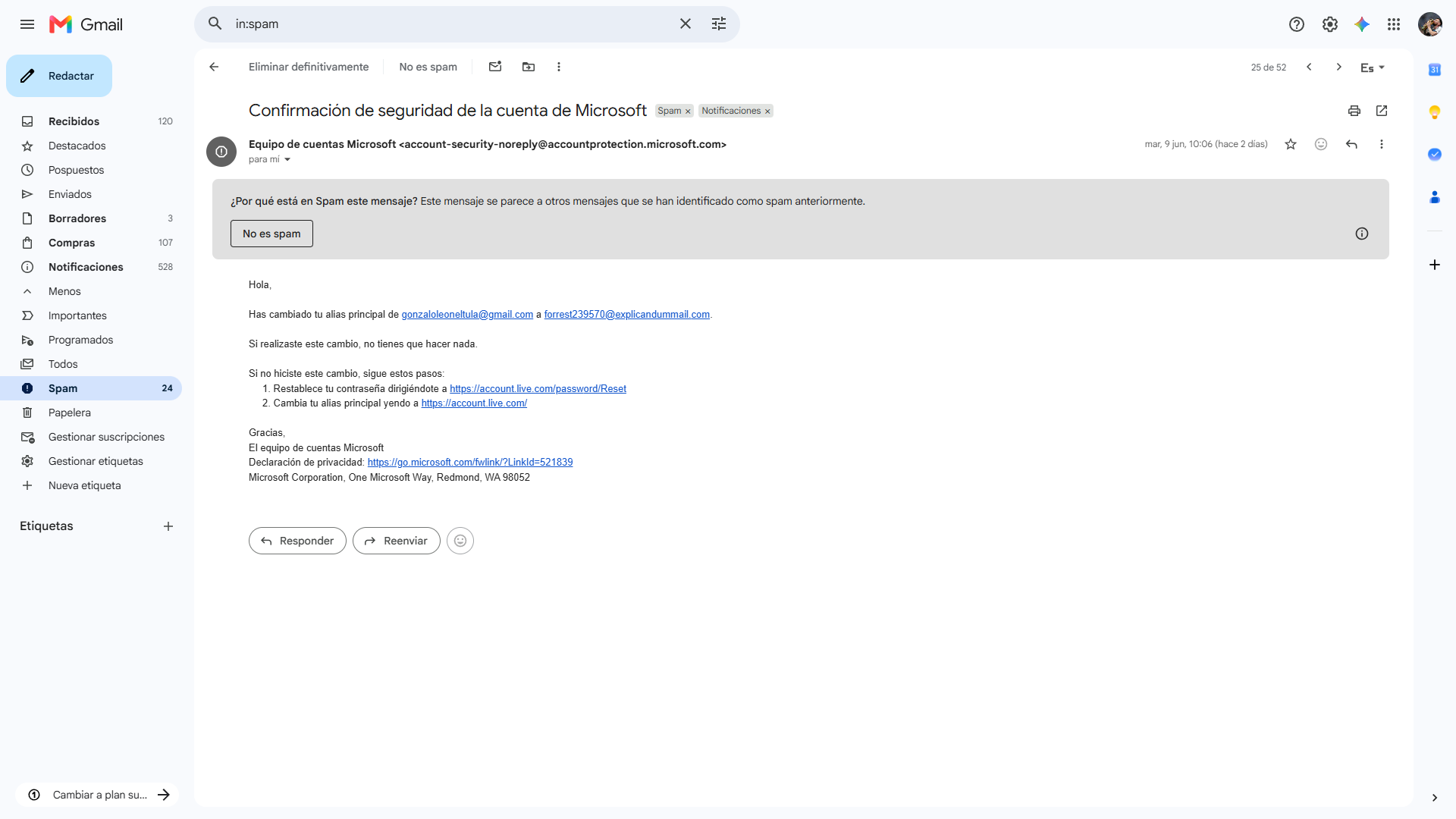
Task: Open the Borradores folder
Action: (91, 218)
